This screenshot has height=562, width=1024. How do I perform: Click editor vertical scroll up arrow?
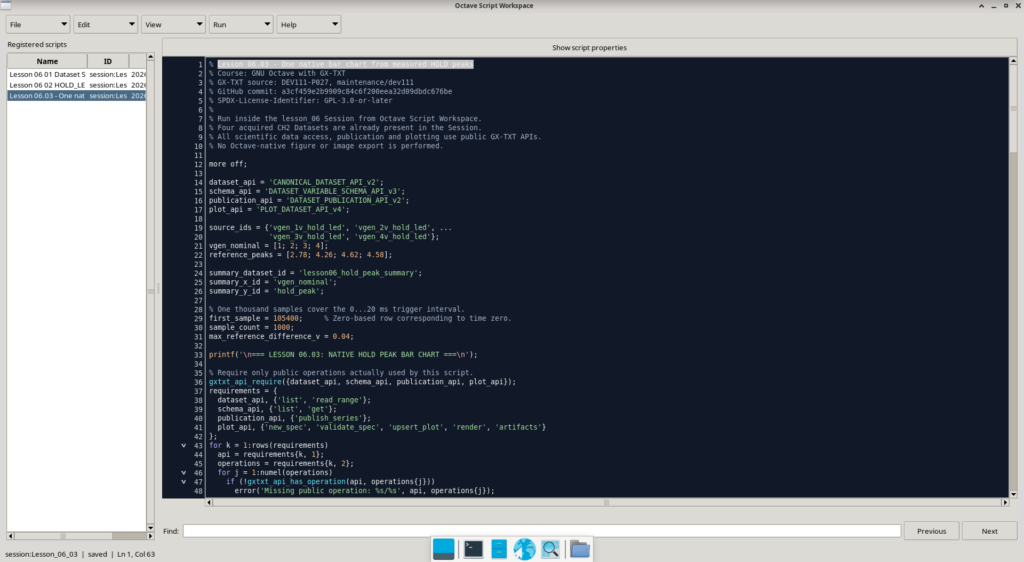tap(1013, 61)
